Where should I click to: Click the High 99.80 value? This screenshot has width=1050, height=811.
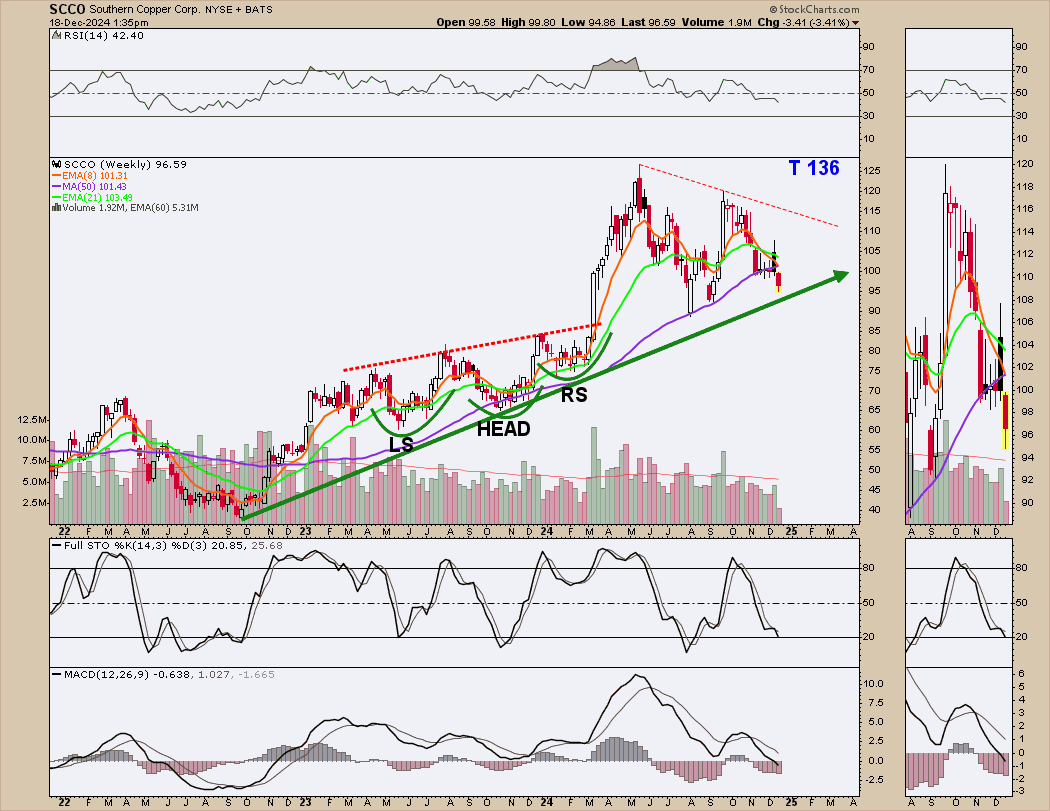tap(528, 22)
